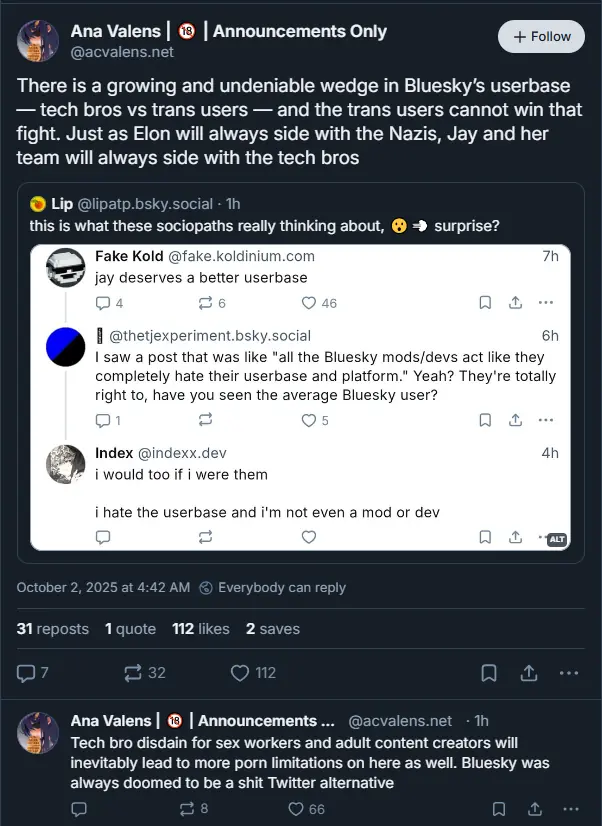Image resolution: width=602 pixels, height=826 pixels.
Task: Show ALT text badge on embedded image
Action: [557, 539]
